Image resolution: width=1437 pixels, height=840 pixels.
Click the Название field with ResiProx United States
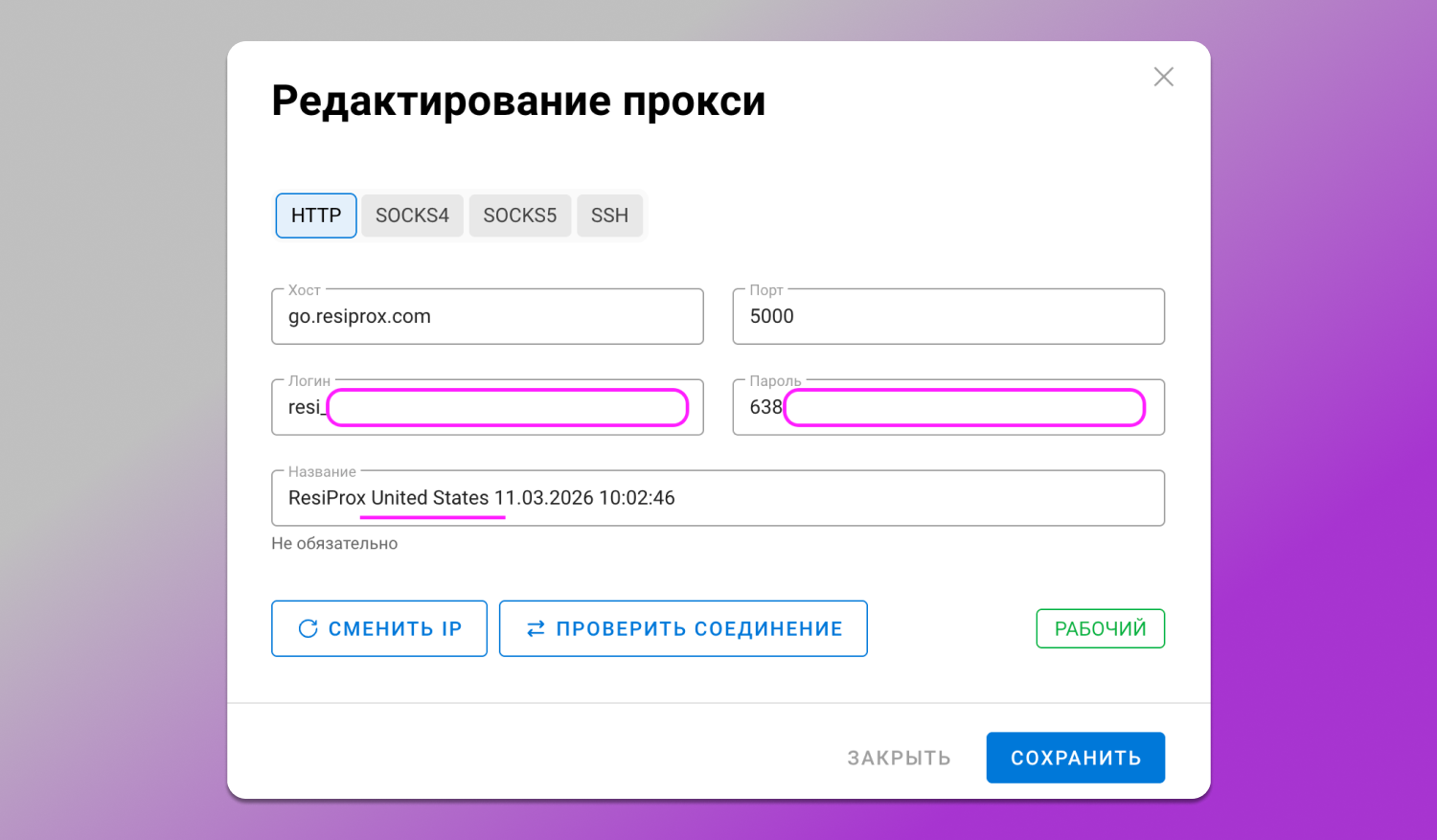(x=718, y=498)
